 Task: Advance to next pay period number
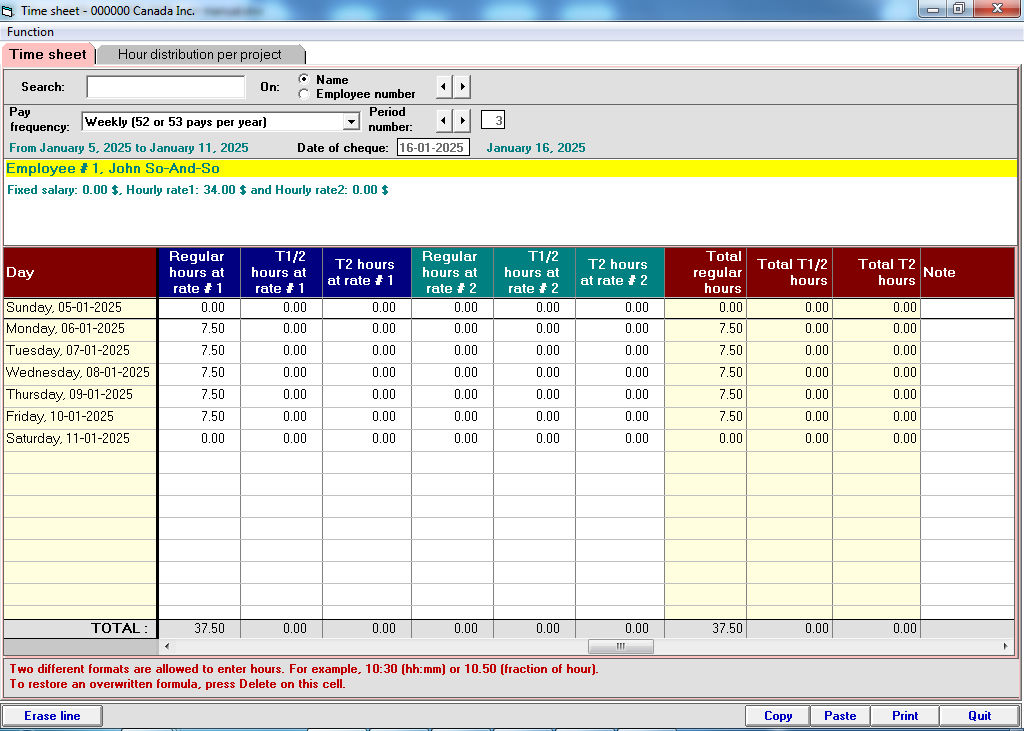tap(462, 121)
